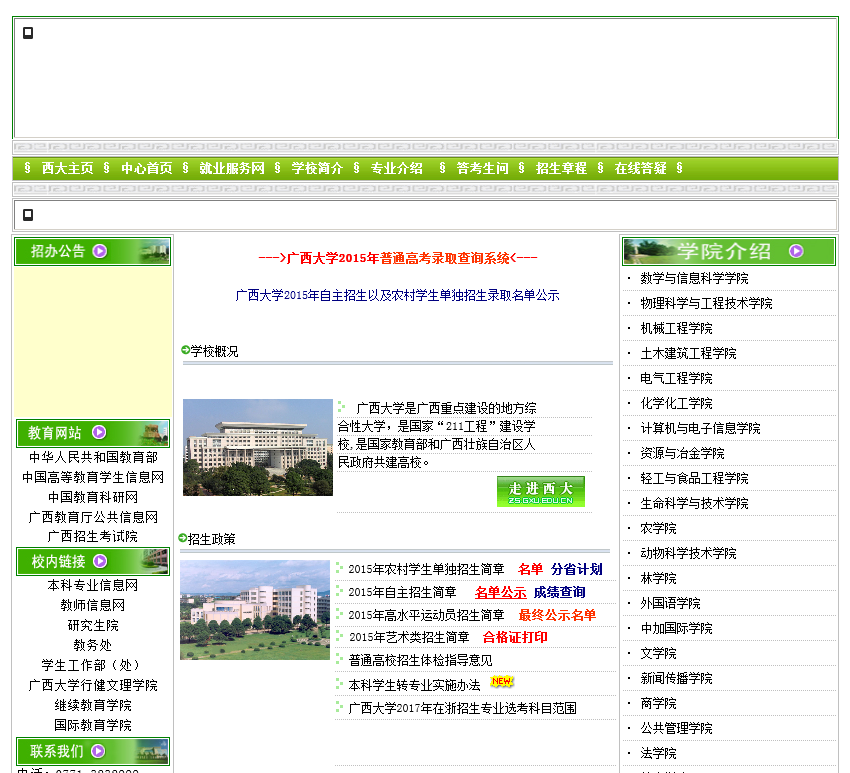Click the 成绩查询 link
Viewport: 850px width, 773px height.
coord(559,592)
